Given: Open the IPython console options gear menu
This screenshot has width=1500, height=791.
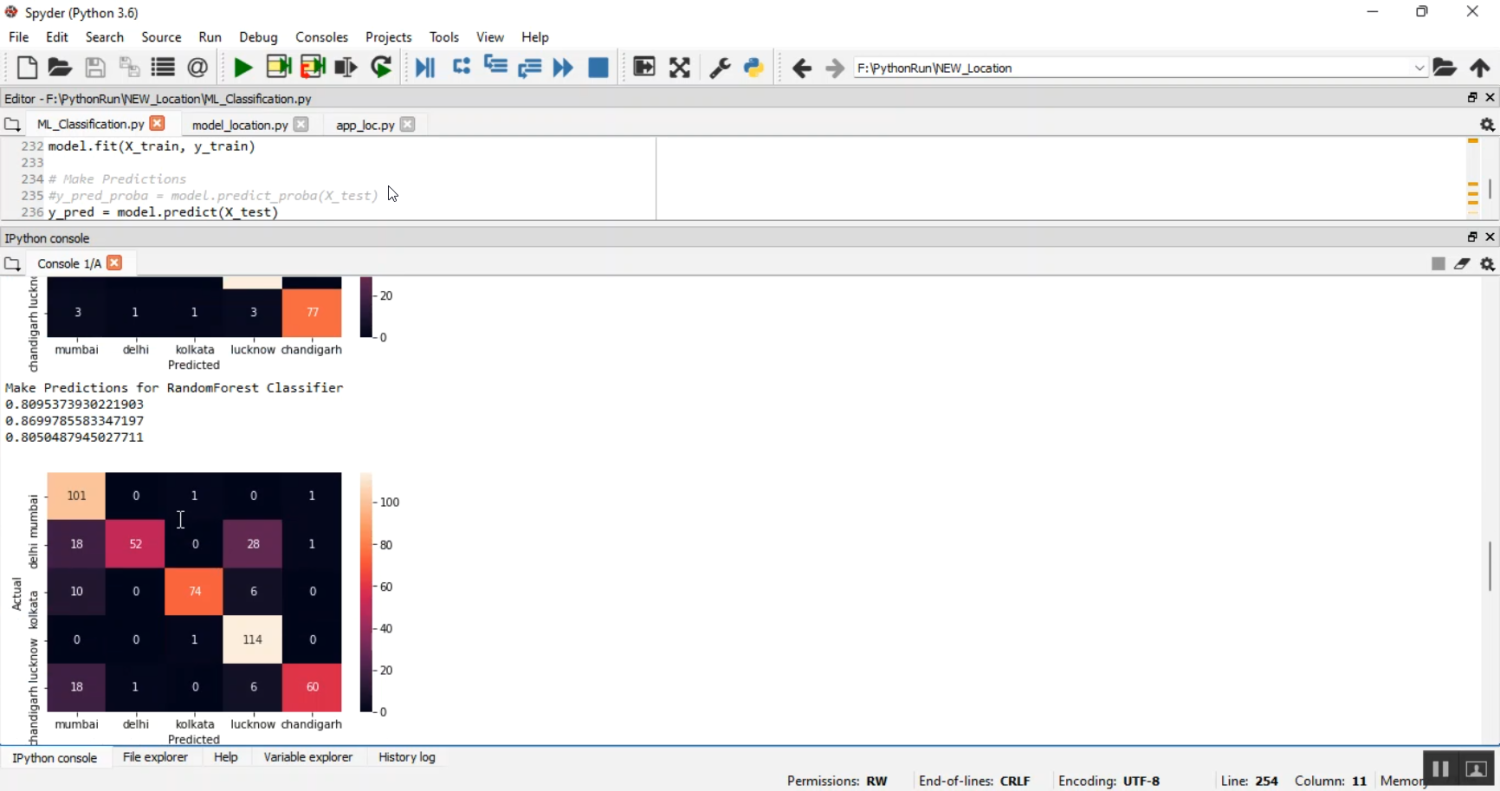Looking at the screenshot, I should [1487, 264].
